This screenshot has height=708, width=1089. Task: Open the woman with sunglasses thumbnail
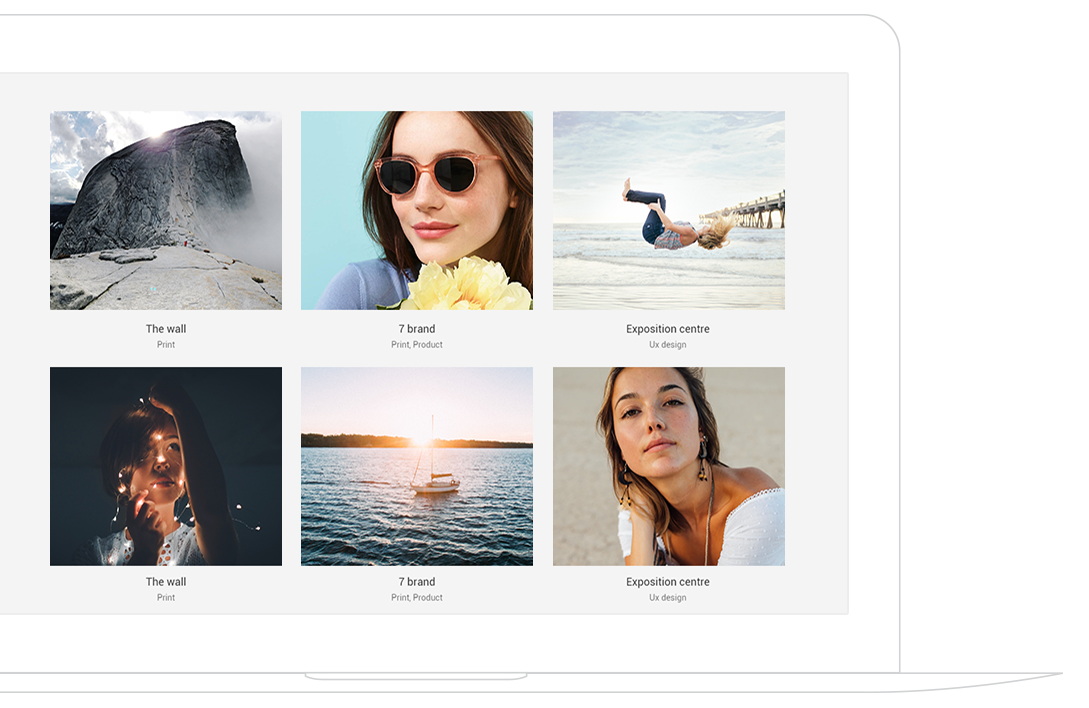pos(417,211)
